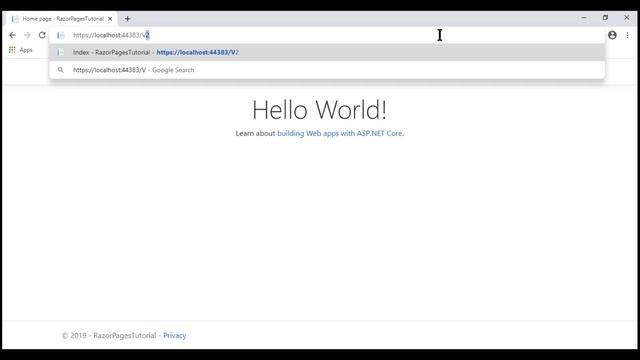Image resolution: width=640 pixels, height=360 pixels.
Task: Click the magnifier icon in search suggestion
Action: pyautogui.click(x=60, y=70)
